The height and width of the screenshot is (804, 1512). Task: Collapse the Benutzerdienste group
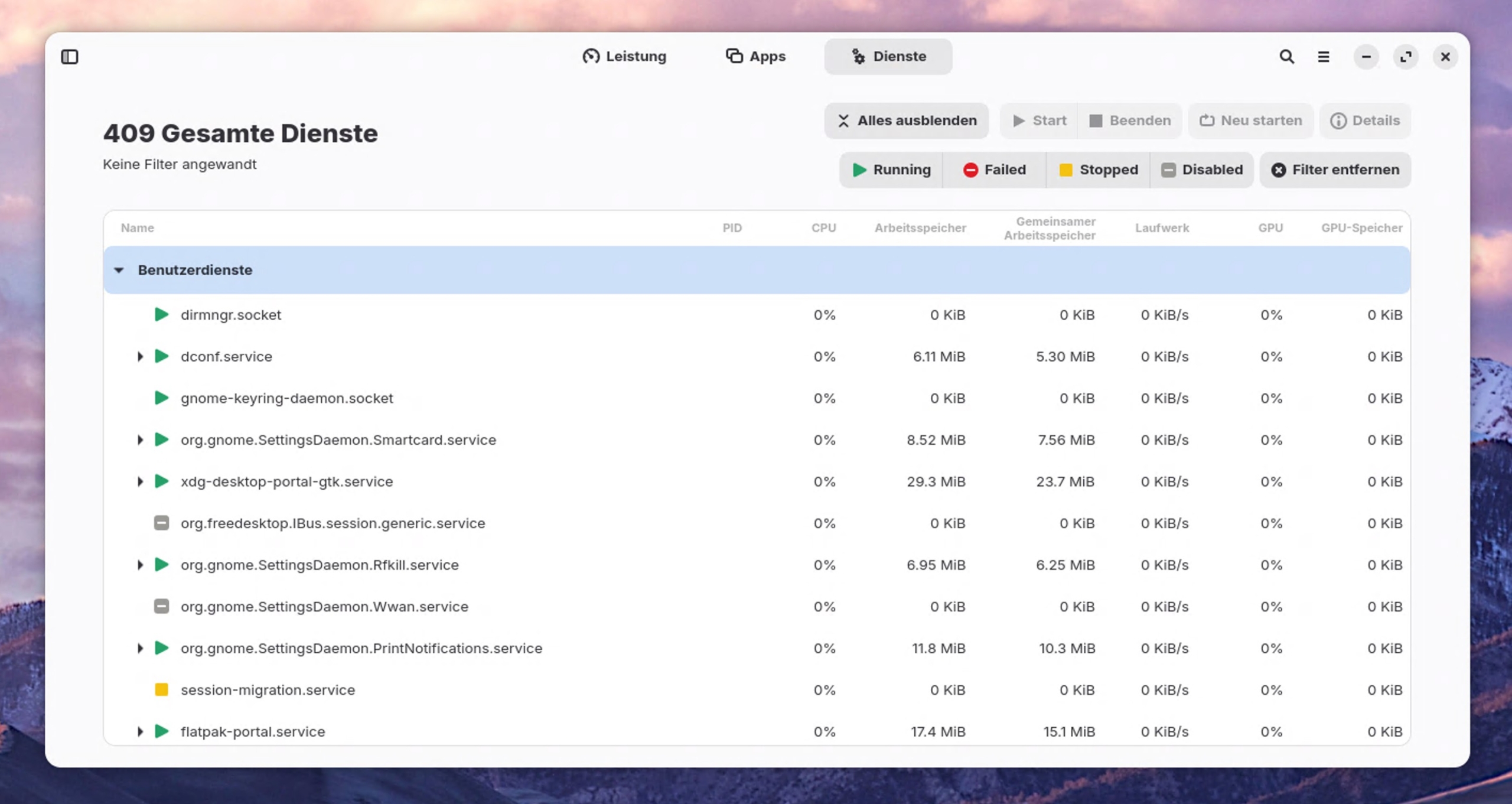(119, 270)
